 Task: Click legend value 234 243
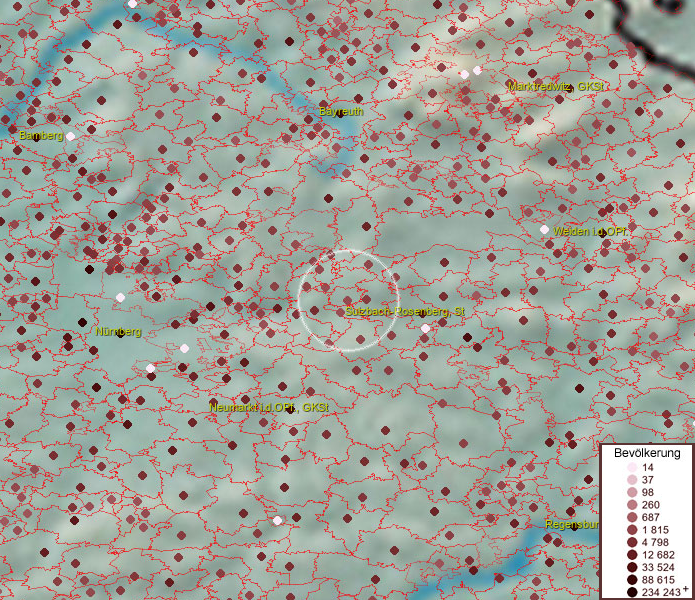[x=661, y=592]
